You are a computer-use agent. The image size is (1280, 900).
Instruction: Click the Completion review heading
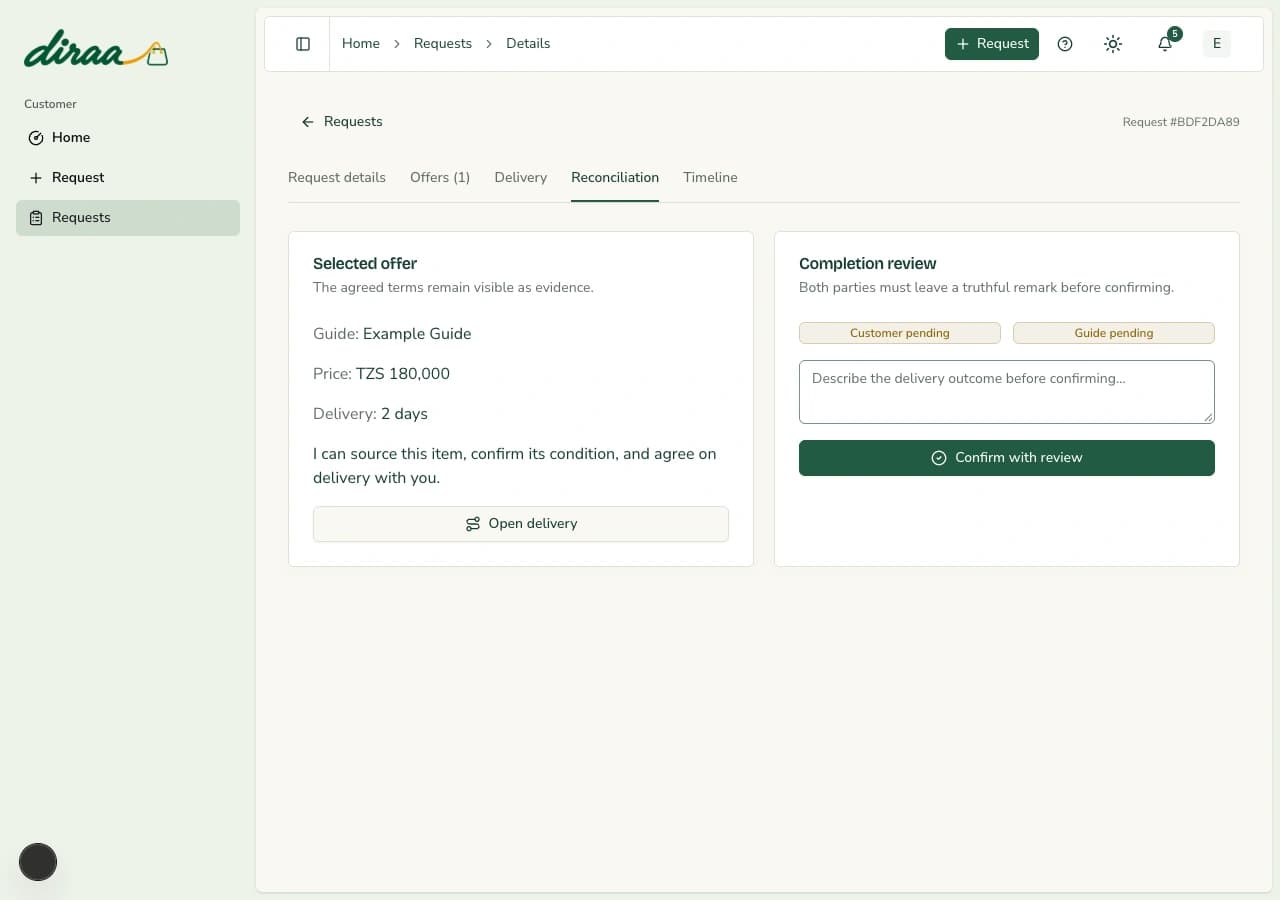point(868,264)
